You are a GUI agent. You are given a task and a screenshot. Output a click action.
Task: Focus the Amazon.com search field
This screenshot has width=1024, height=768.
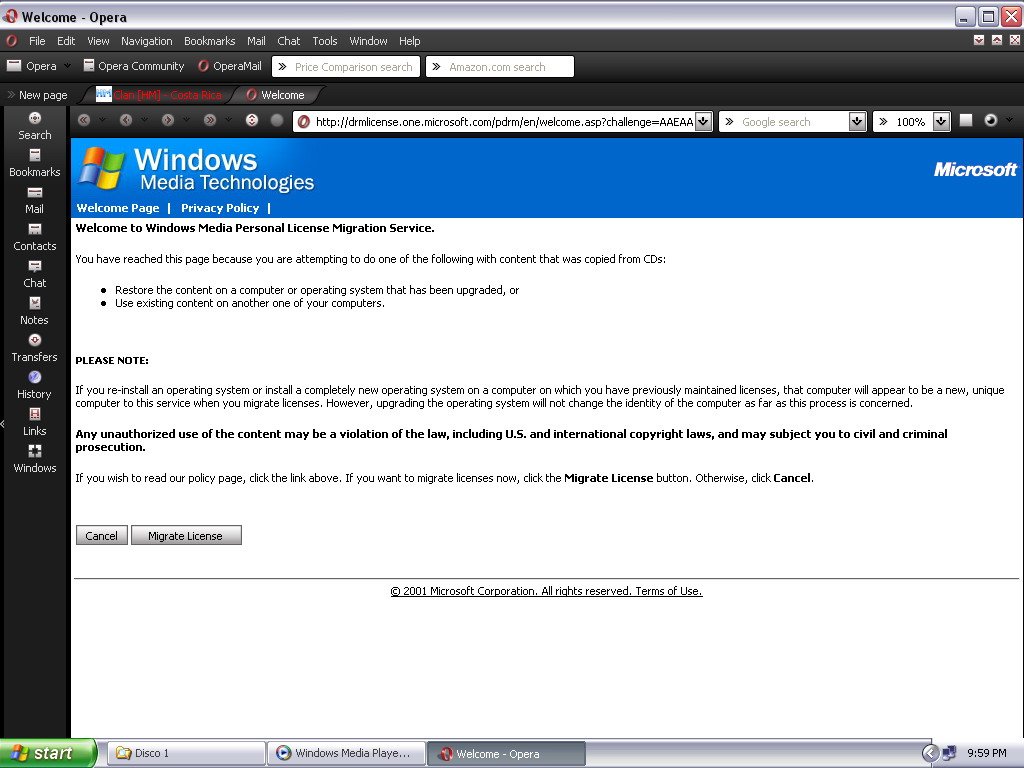click(500, 67)
